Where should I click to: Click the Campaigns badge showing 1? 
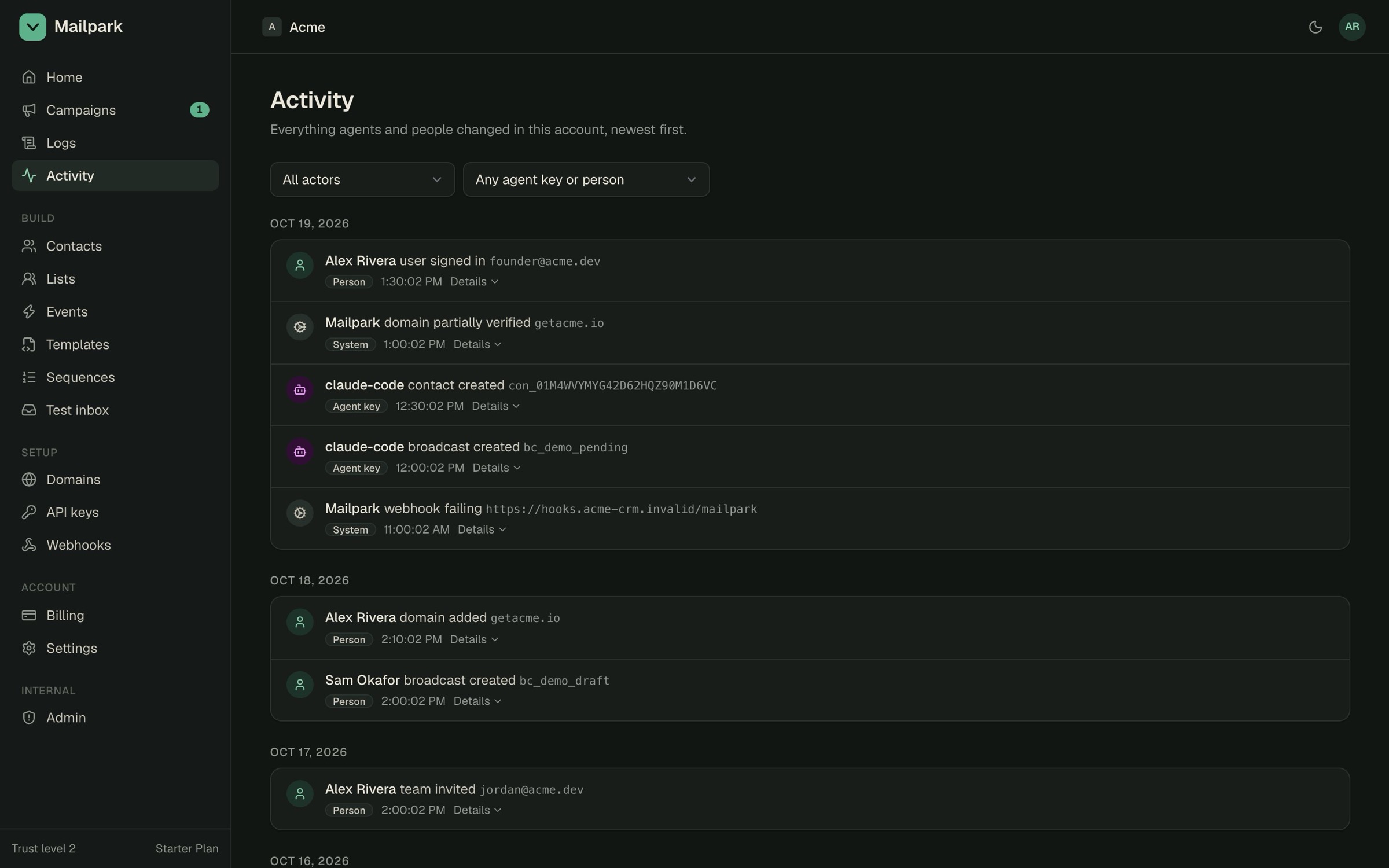click(200, 110)
